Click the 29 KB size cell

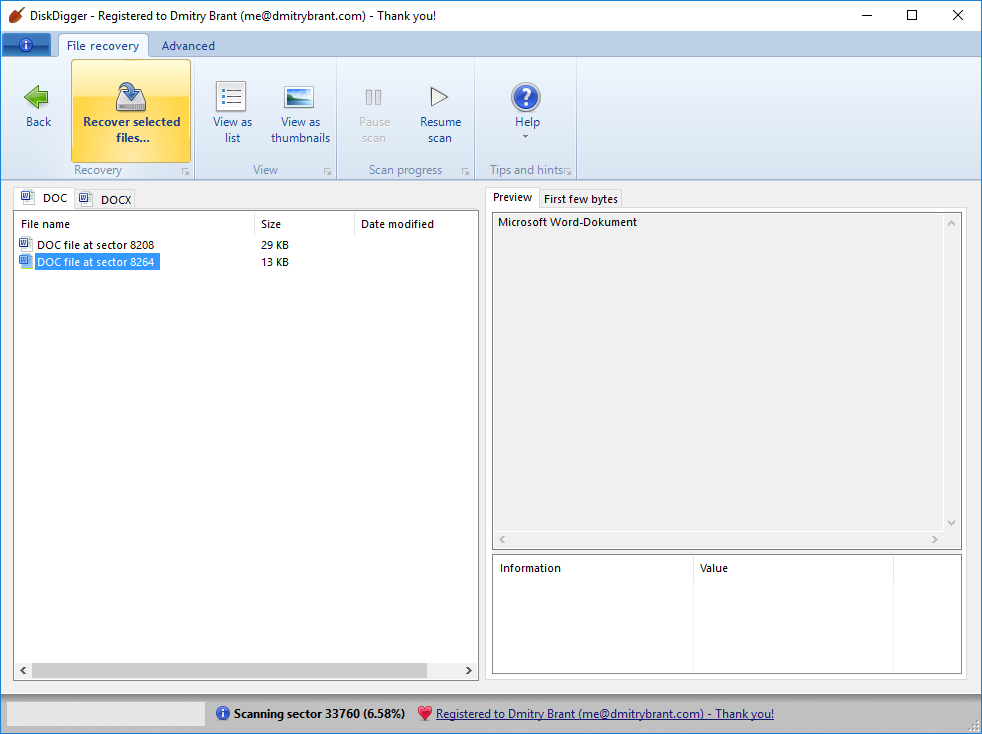[x=275, y=245]
